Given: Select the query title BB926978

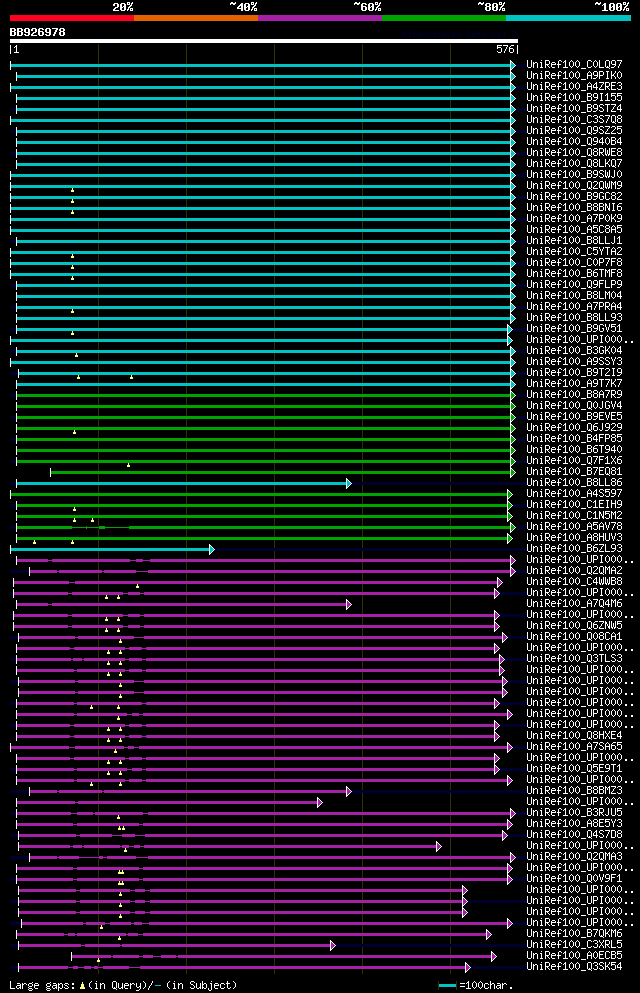Looking at the screenshot, I should point(37,32).
